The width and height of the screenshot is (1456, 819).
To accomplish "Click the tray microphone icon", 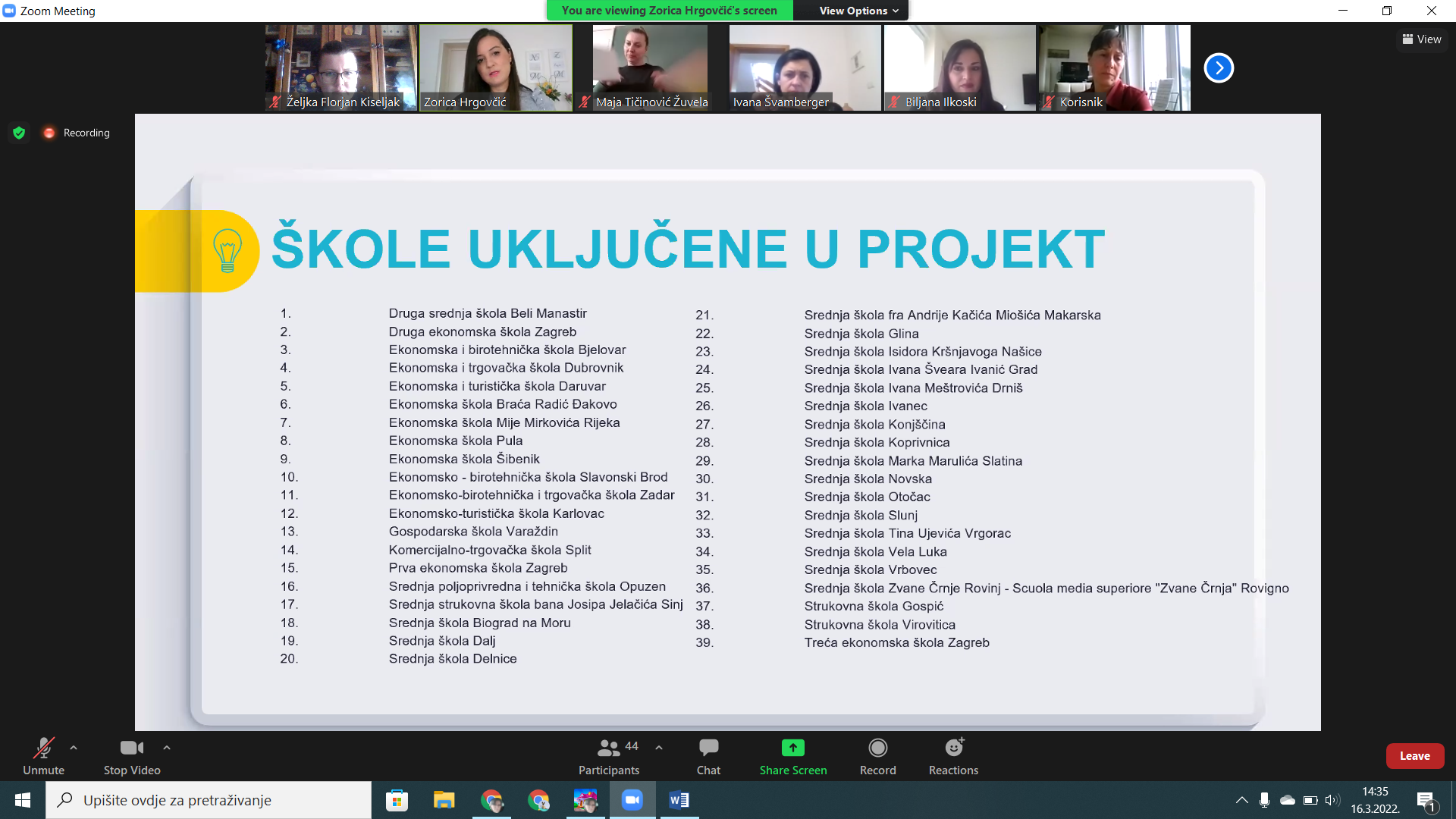I will (x=1264, y=800).
